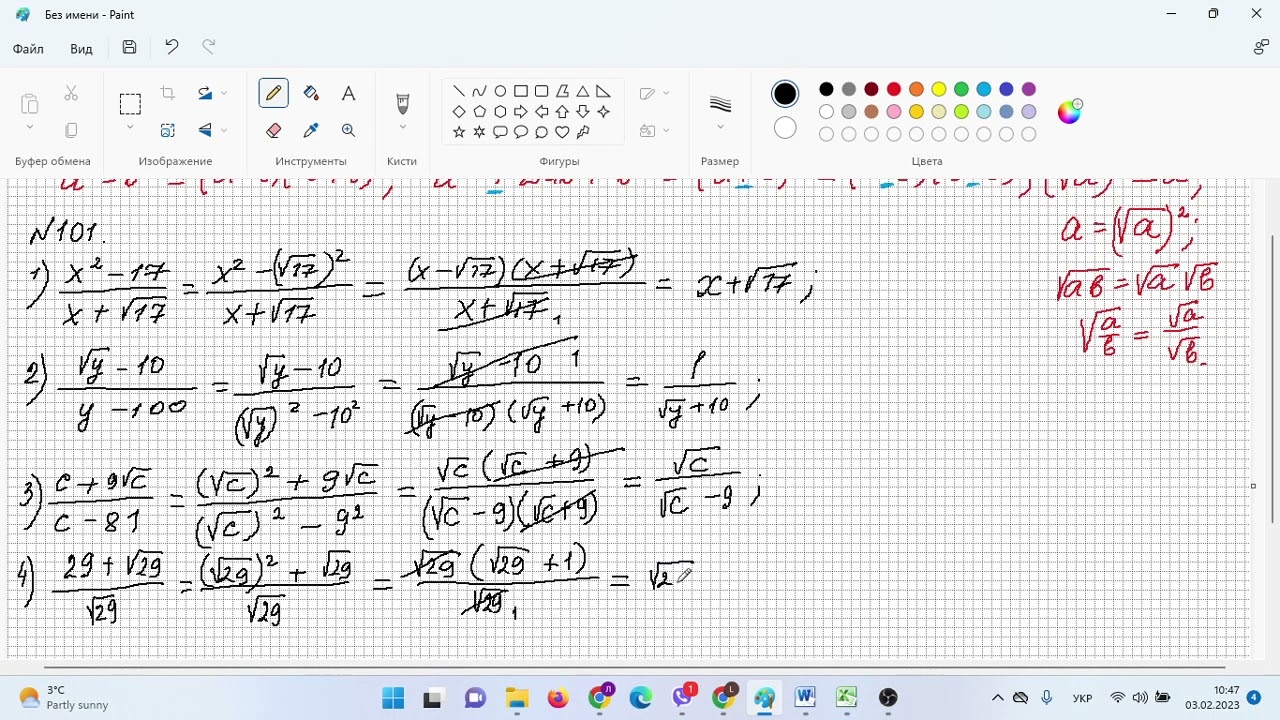Expand the Brushes dropdown arrow

(403, 127)
